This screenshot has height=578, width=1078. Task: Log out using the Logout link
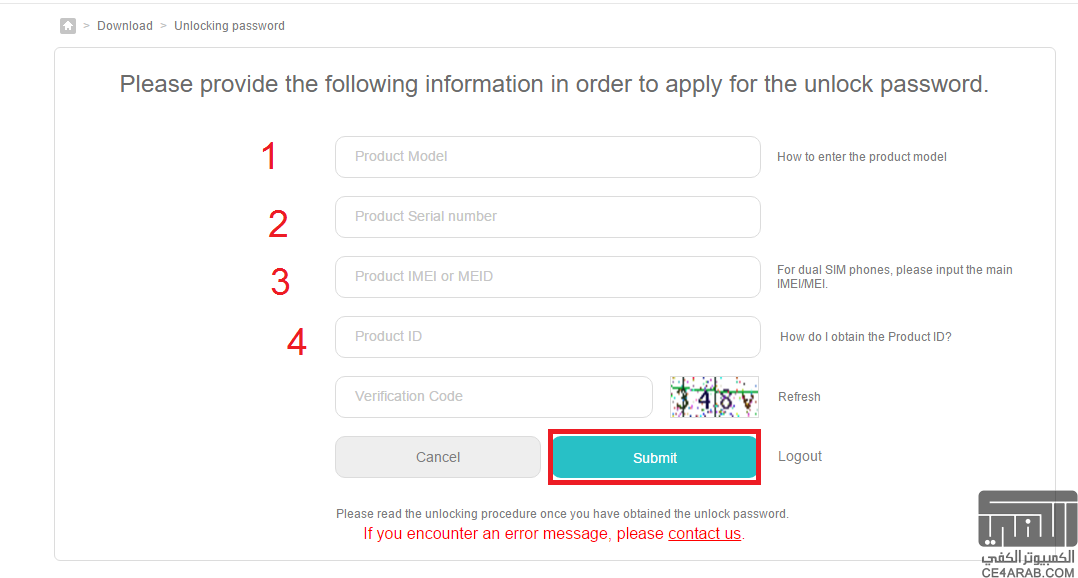[800, 456]
